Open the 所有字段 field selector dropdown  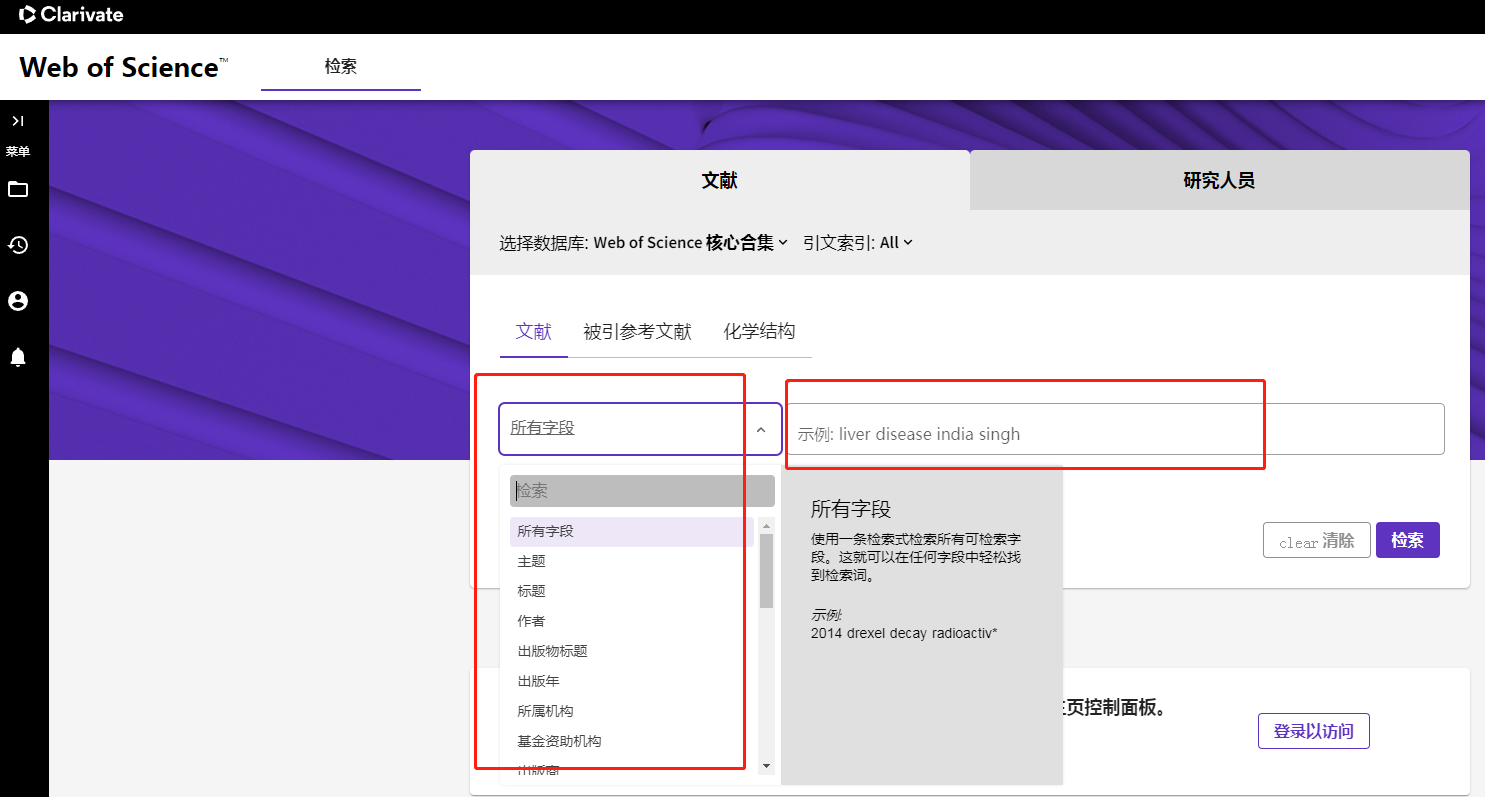[x=620, y=428]
